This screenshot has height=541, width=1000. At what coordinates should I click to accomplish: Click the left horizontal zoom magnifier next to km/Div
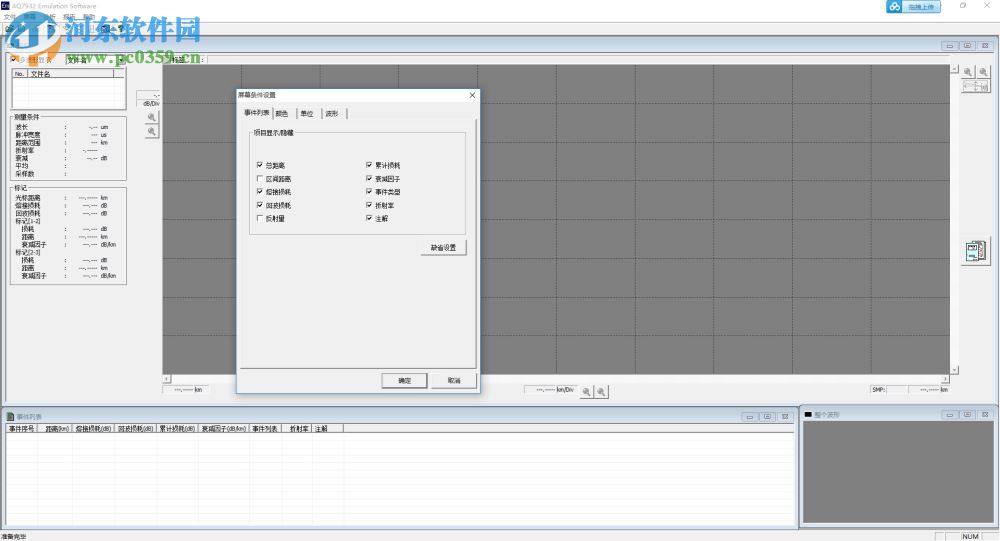[586, 392]
